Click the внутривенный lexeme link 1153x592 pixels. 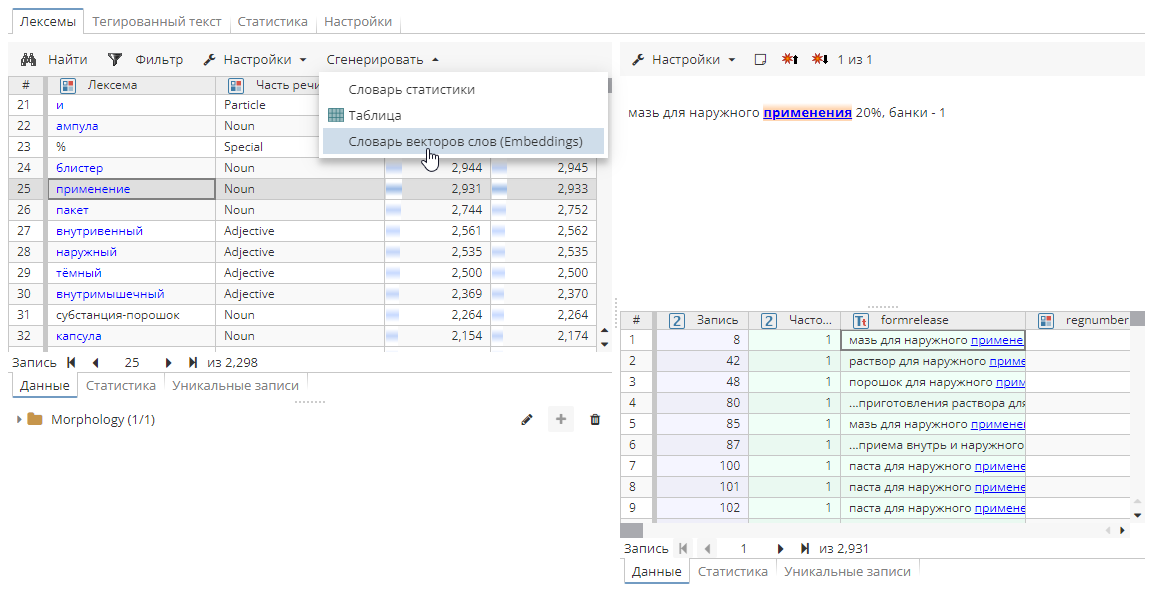tap(99, 231)
